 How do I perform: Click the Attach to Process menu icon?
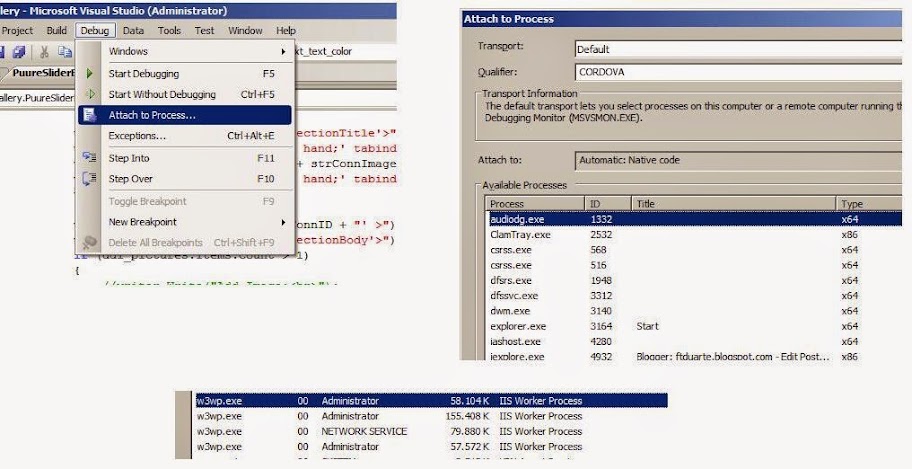coord(90,115)
